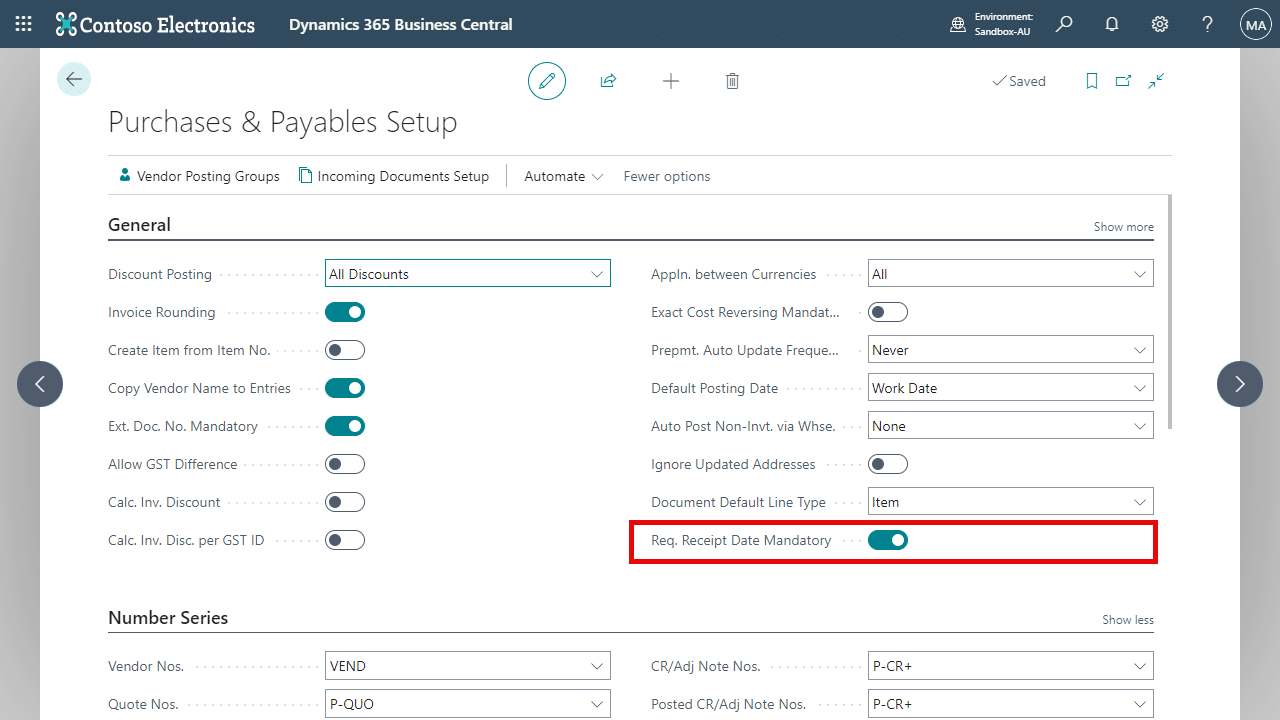Click the collapse page arrows icon
1280x720 pixels.
click(1156, 81)
